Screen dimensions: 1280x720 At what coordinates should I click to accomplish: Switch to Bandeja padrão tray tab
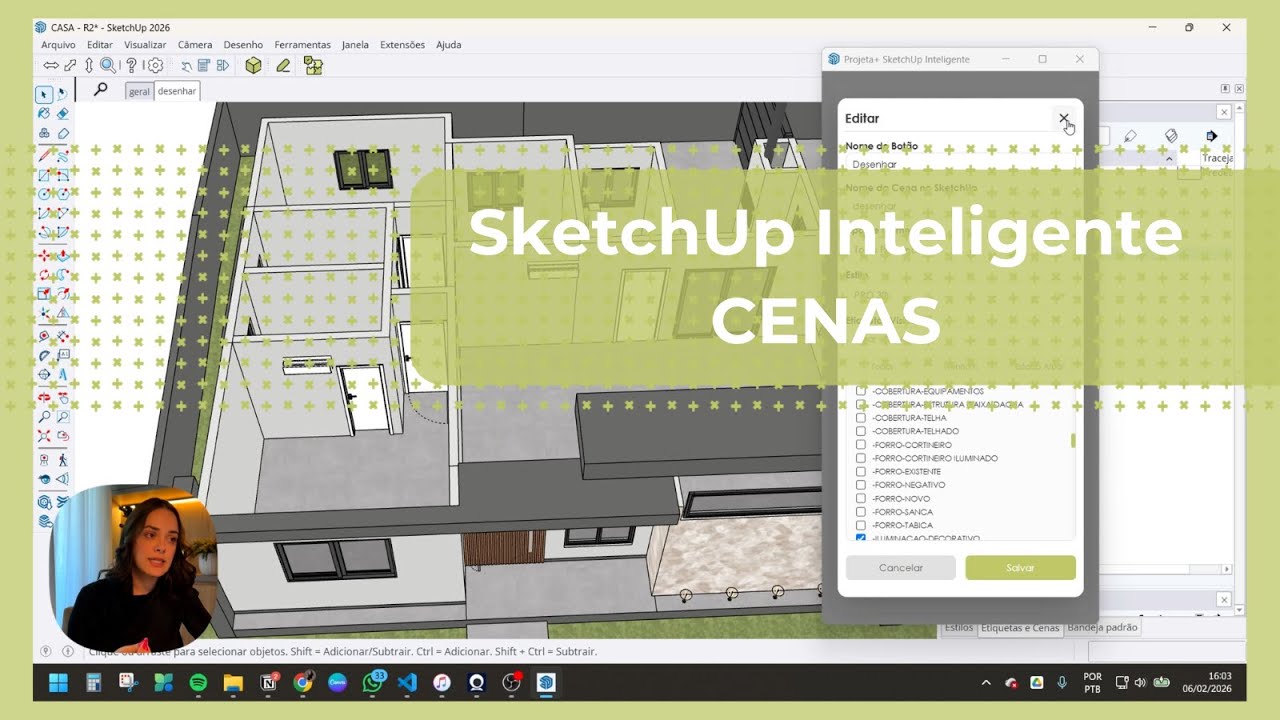(x=1102, y=628)
